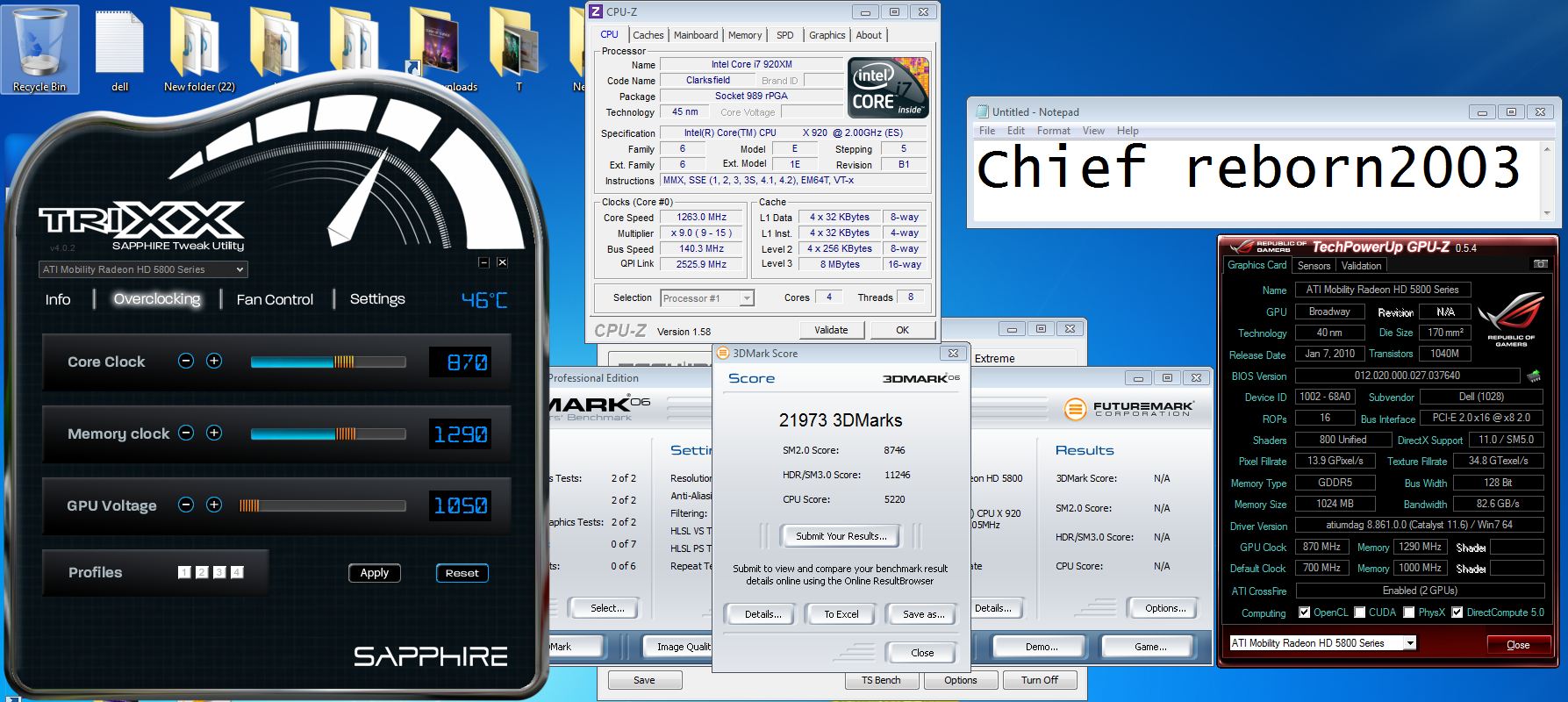Toggle the PhysX checkbox in GPU-Z
The width and height of the screenshot is (1568, 702).
coord(1408,612)
